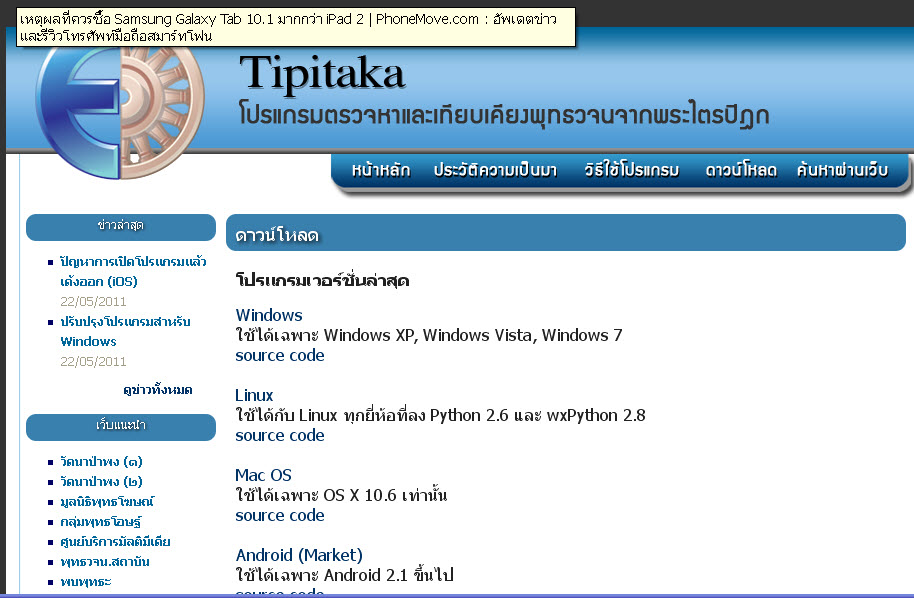The width and height of the screenshot is (914, 598).
Task: Select วิธีใช้โปรแกรม from the navigation bar
Action: point(631,170)
